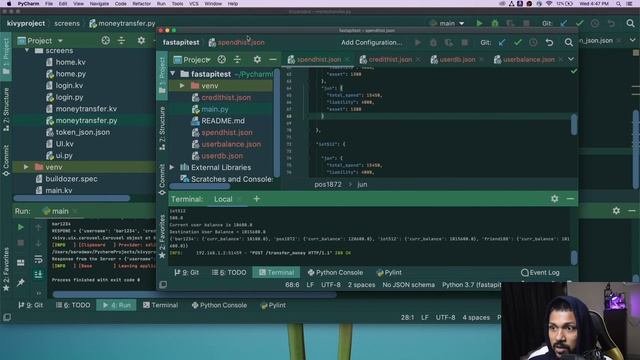Open Navigate menu in macOS menu bar
The image size is (640, 360).
coord(99,4)
